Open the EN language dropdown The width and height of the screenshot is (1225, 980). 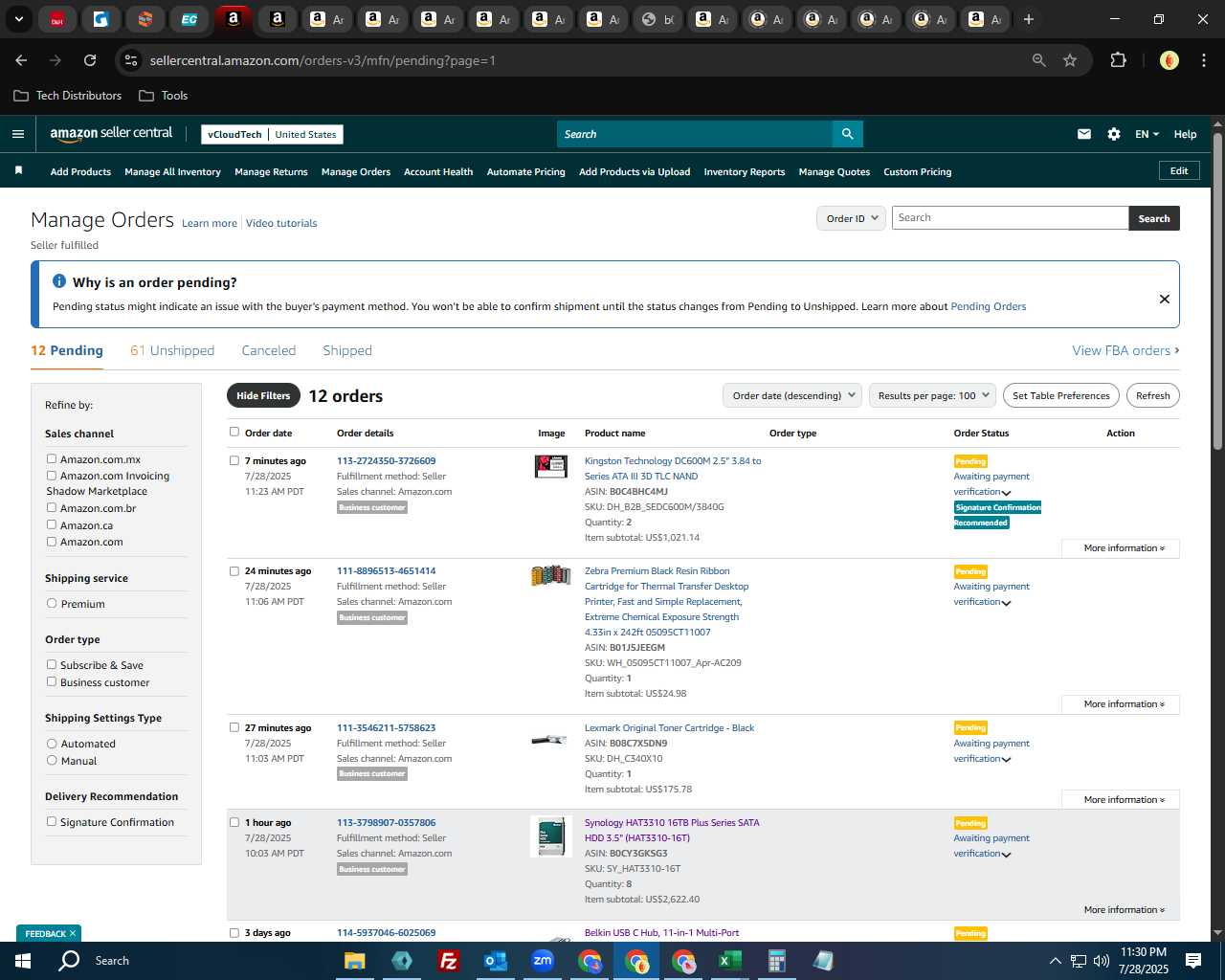click(x=1147, y=134)
